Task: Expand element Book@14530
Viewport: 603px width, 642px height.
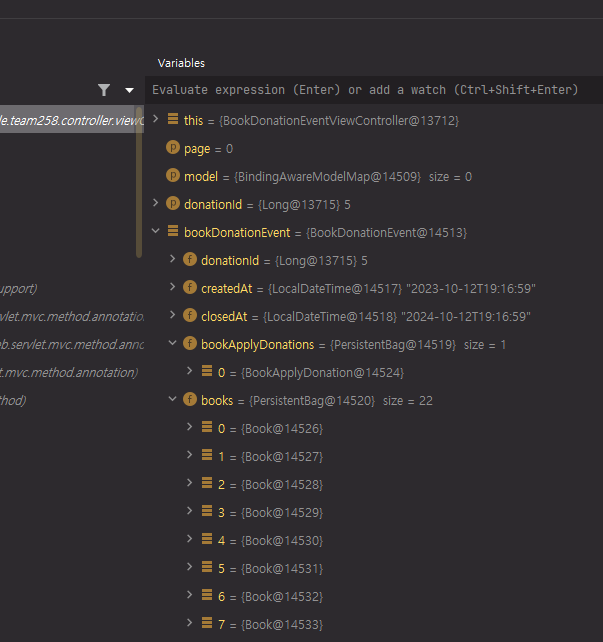Action: click(190, 539)
